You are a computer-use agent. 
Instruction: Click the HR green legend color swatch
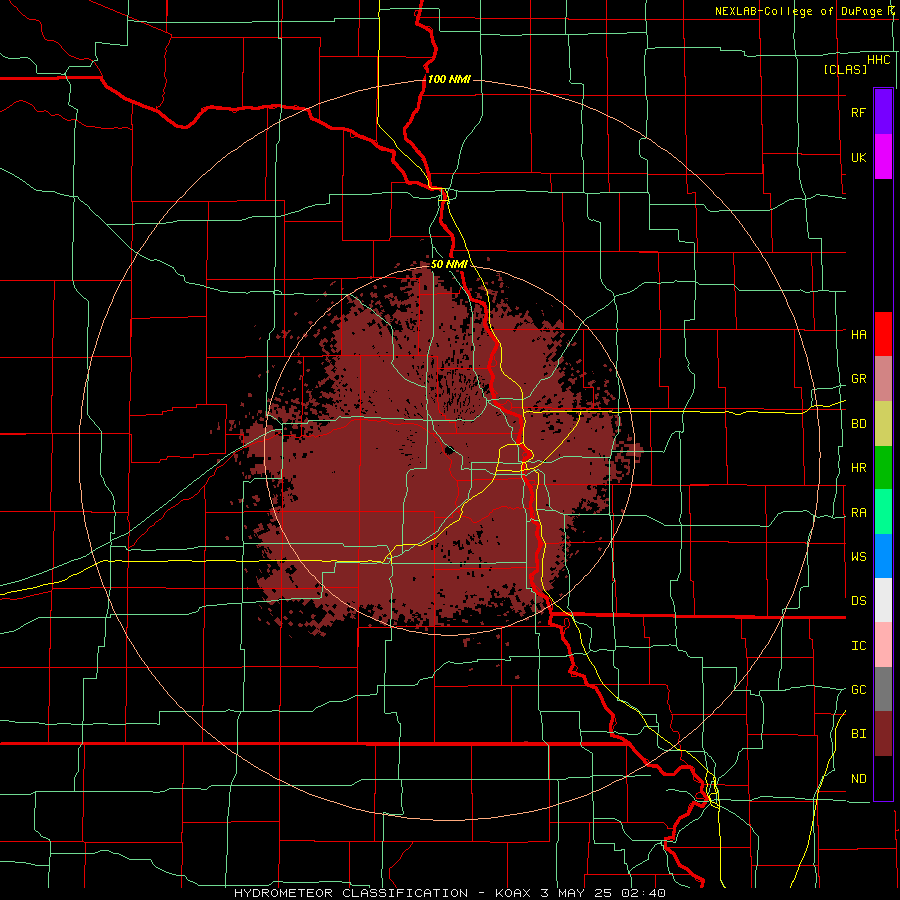(x=883, y=468)
